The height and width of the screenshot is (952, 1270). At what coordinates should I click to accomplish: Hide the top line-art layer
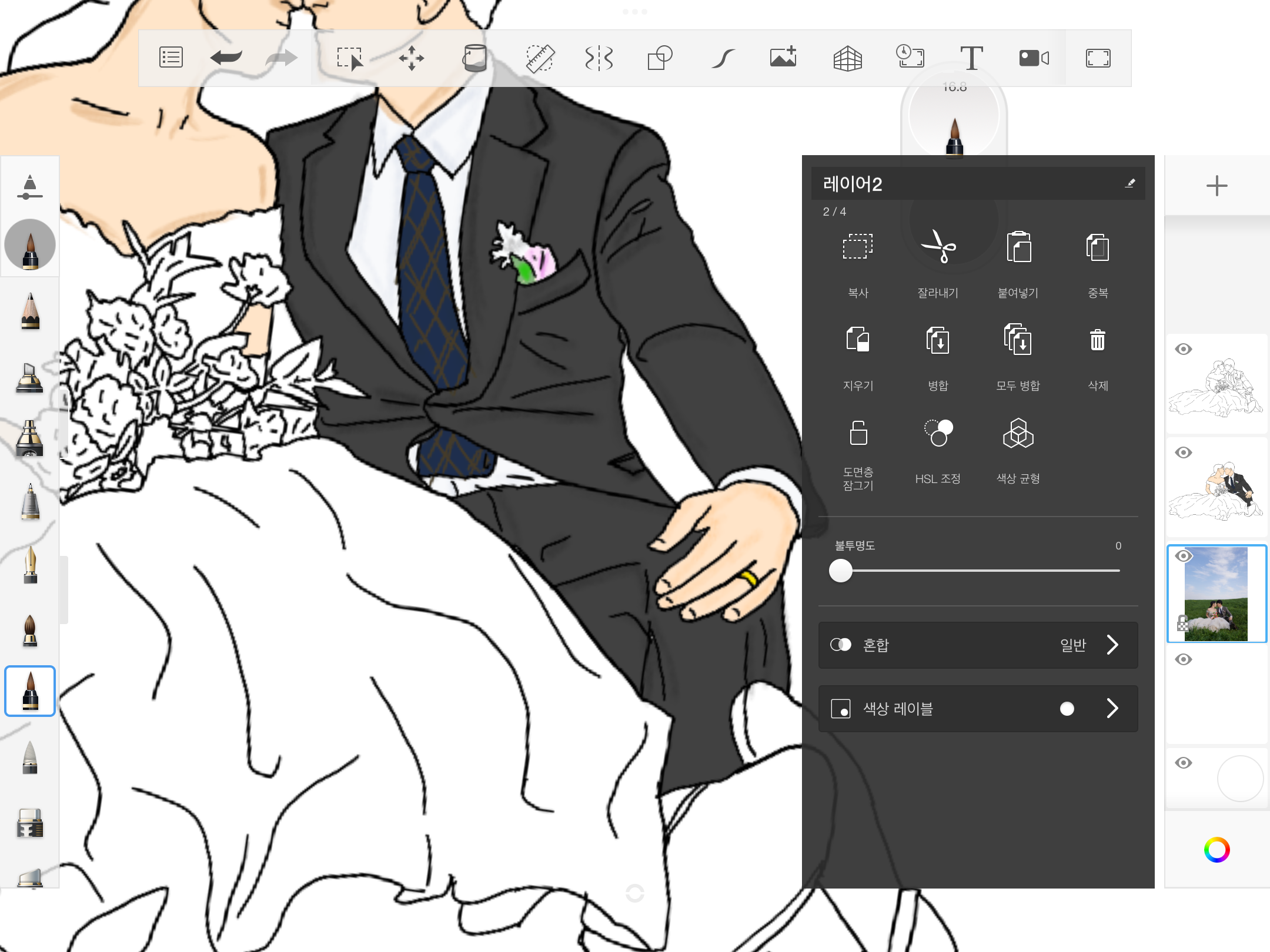tap(1183, 349)
